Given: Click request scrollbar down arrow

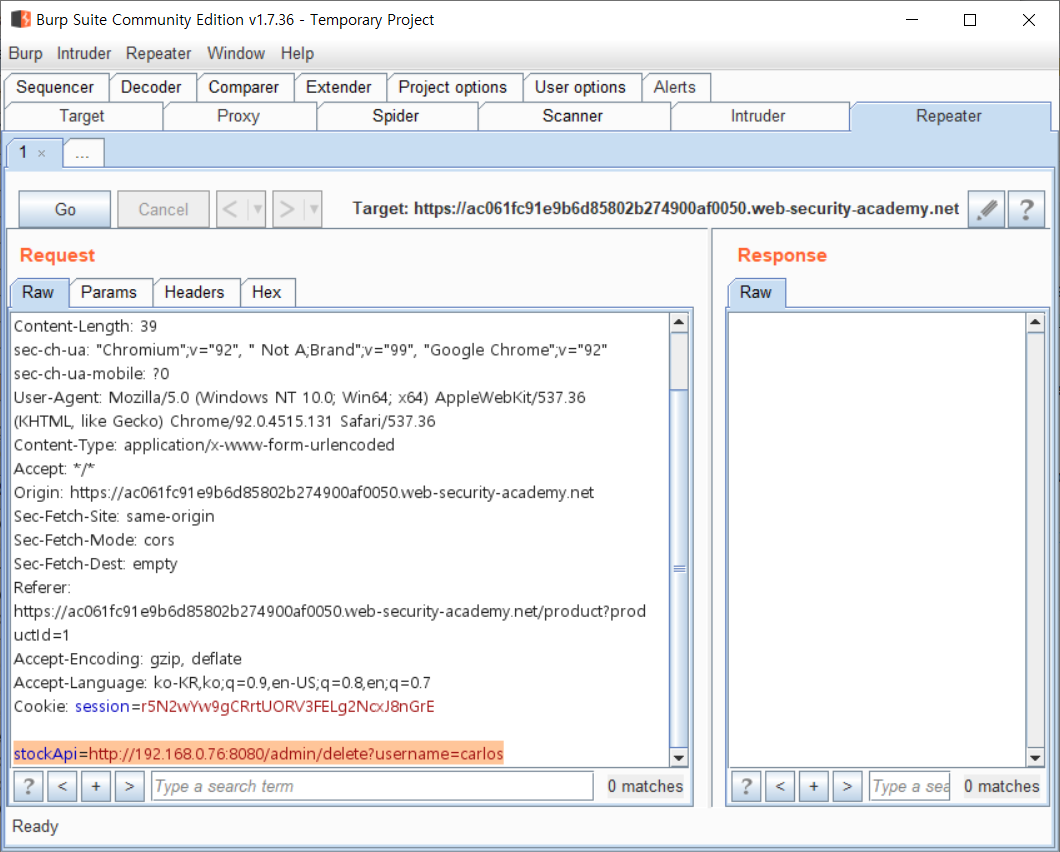Looking at the screenshot, I should click(679, 757).
